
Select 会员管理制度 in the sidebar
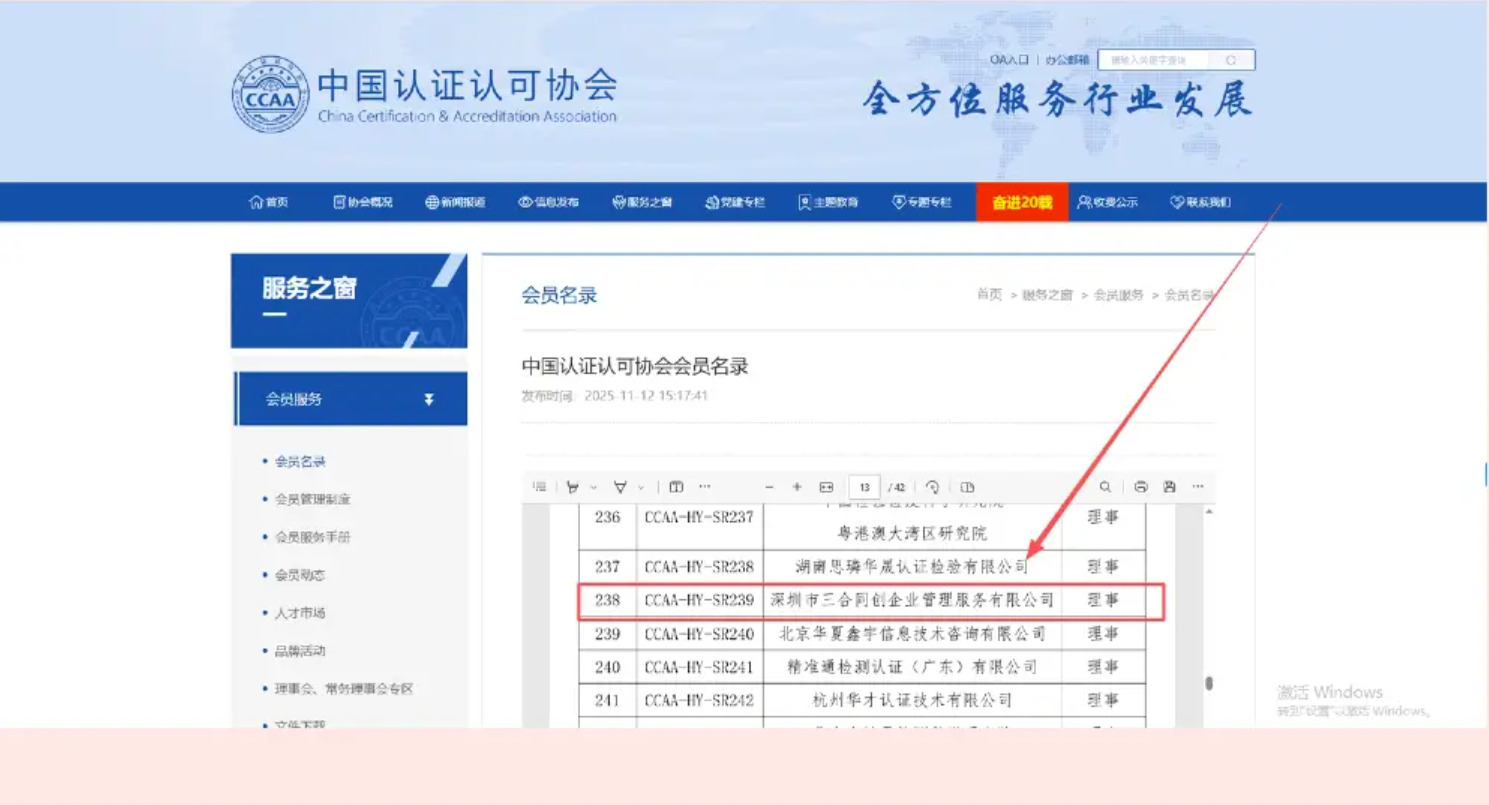312,499
